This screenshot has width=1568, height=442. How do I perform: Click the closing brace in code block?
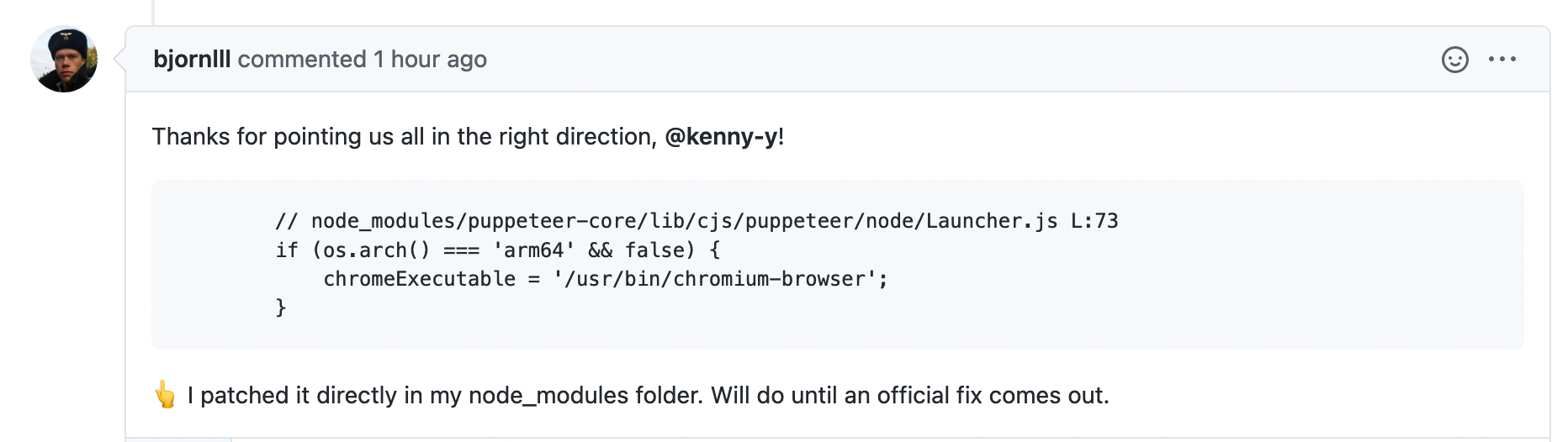tap(281, 308)
